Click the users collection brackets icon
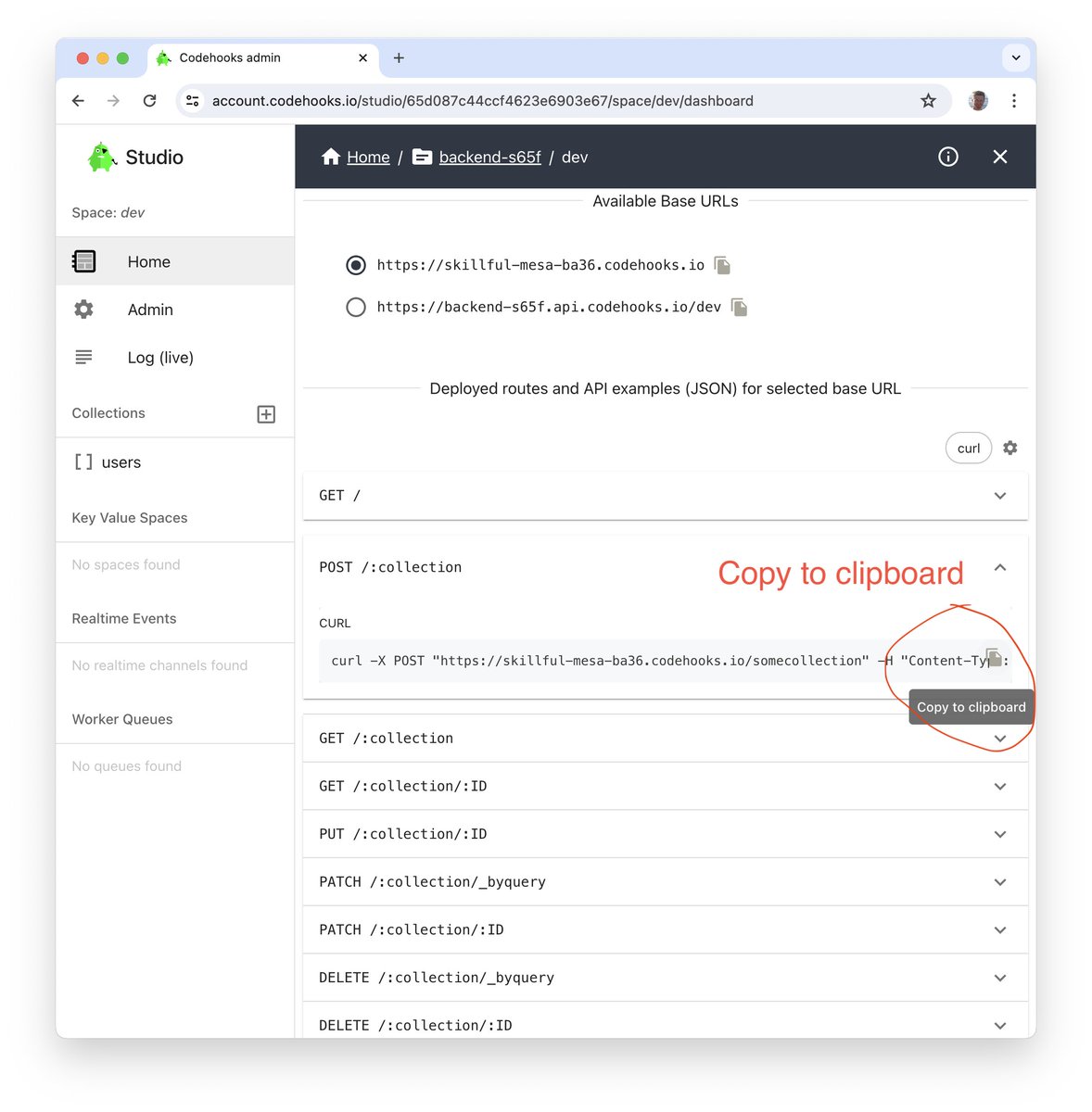The height and width of the screenshot is (1112, 1092). pos(83,462)
